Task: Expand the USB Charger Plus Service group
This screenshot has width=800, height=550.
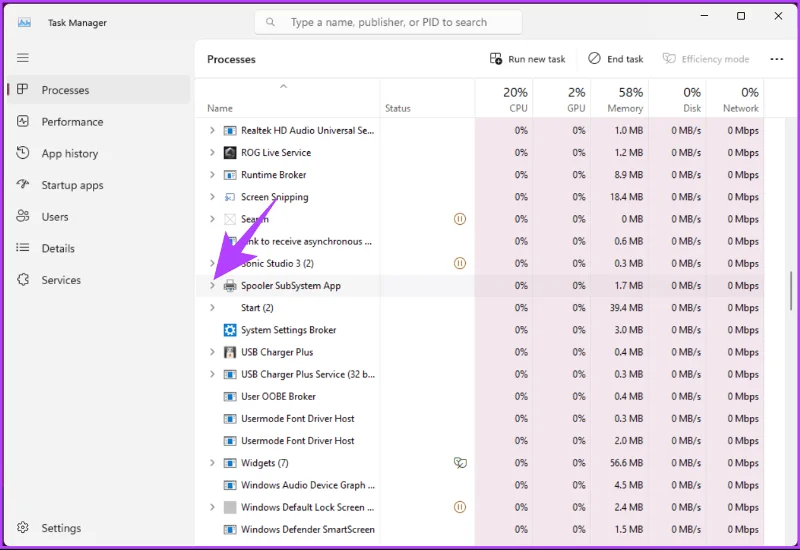Action: click(212, 374)
